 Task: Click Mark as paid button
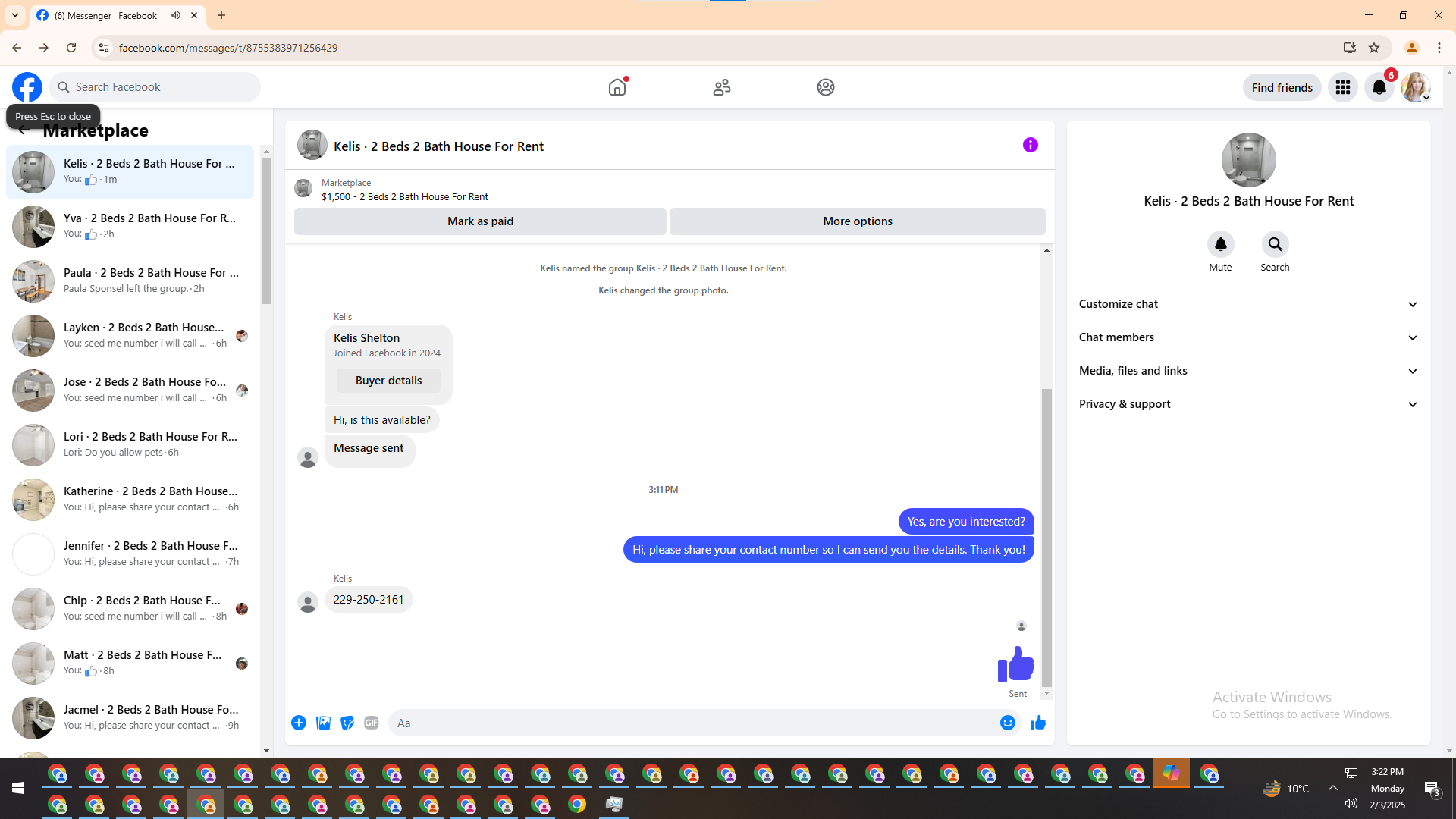point(480,221)
